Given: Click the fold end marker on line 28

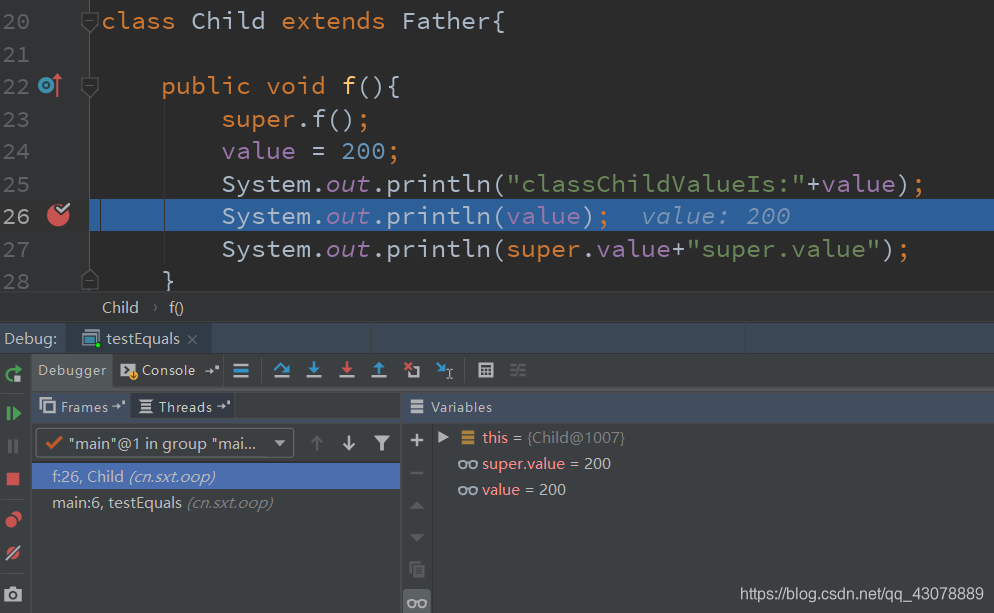Looking at the screenshot, I should [89, 280].
